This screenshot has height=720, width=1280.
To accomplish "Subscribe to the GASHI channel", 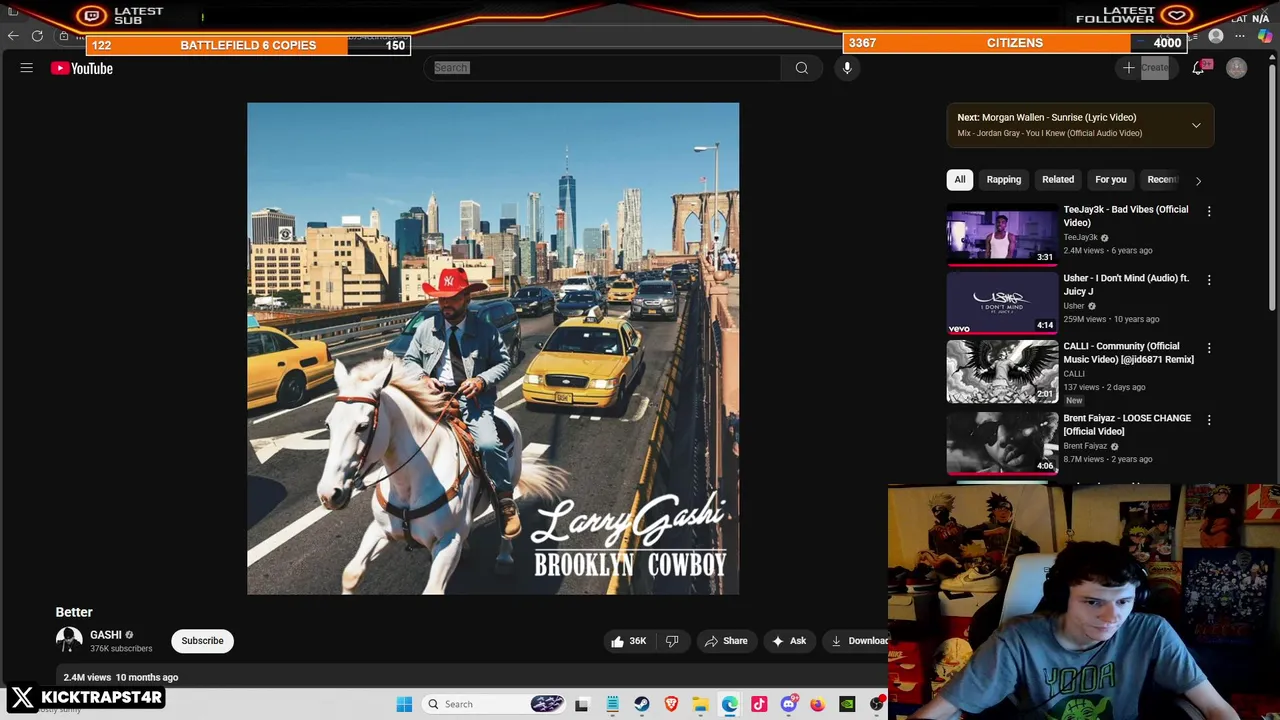I will 202,641.
